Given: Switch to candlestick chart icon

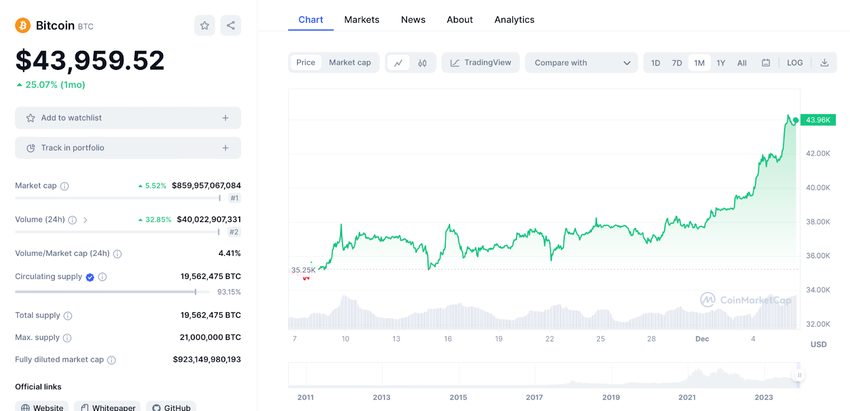Looking at the screenshot, I should click(x=423, y=63).
